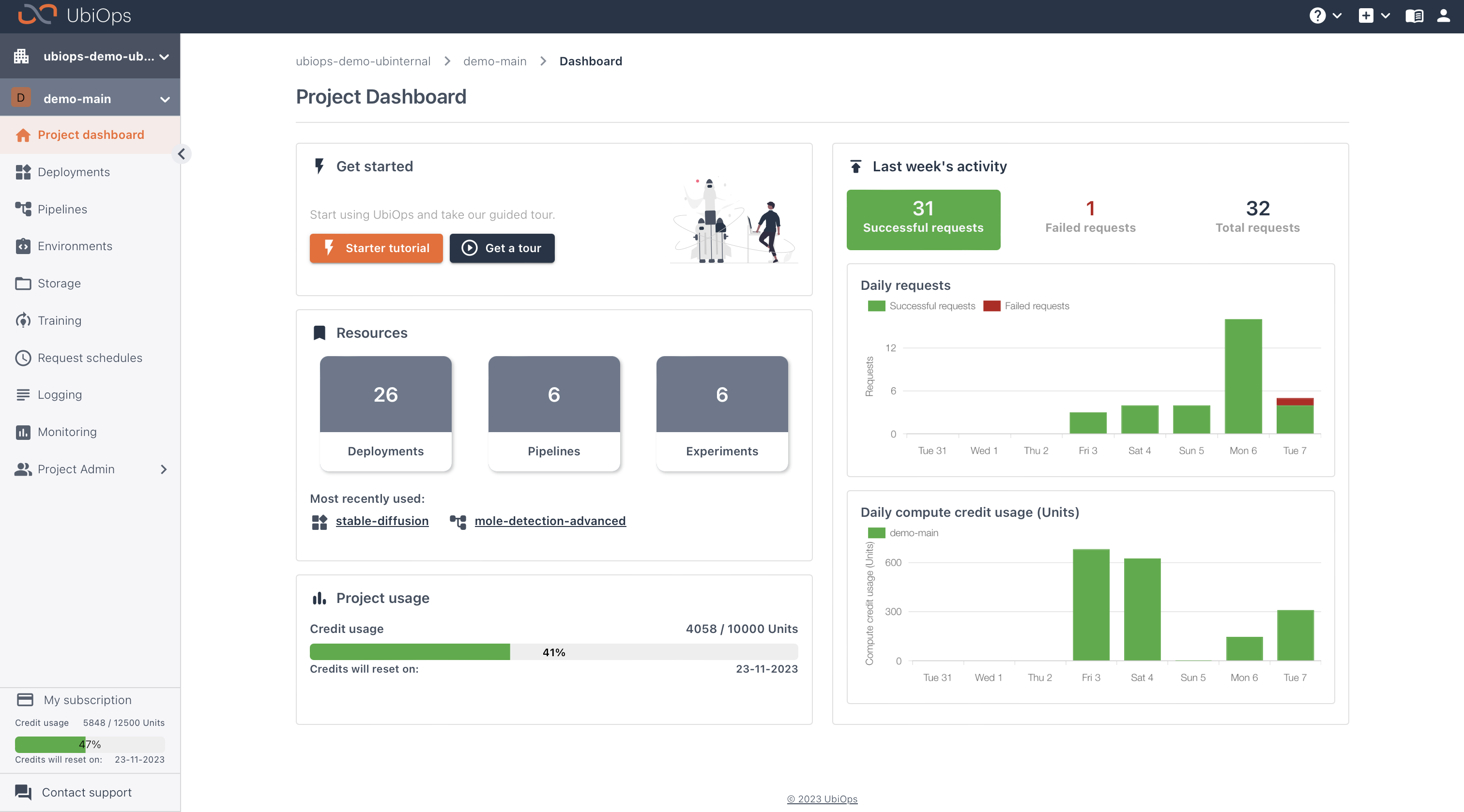Click the Project dashboard home icon
1464x812 pixels.
23,135
